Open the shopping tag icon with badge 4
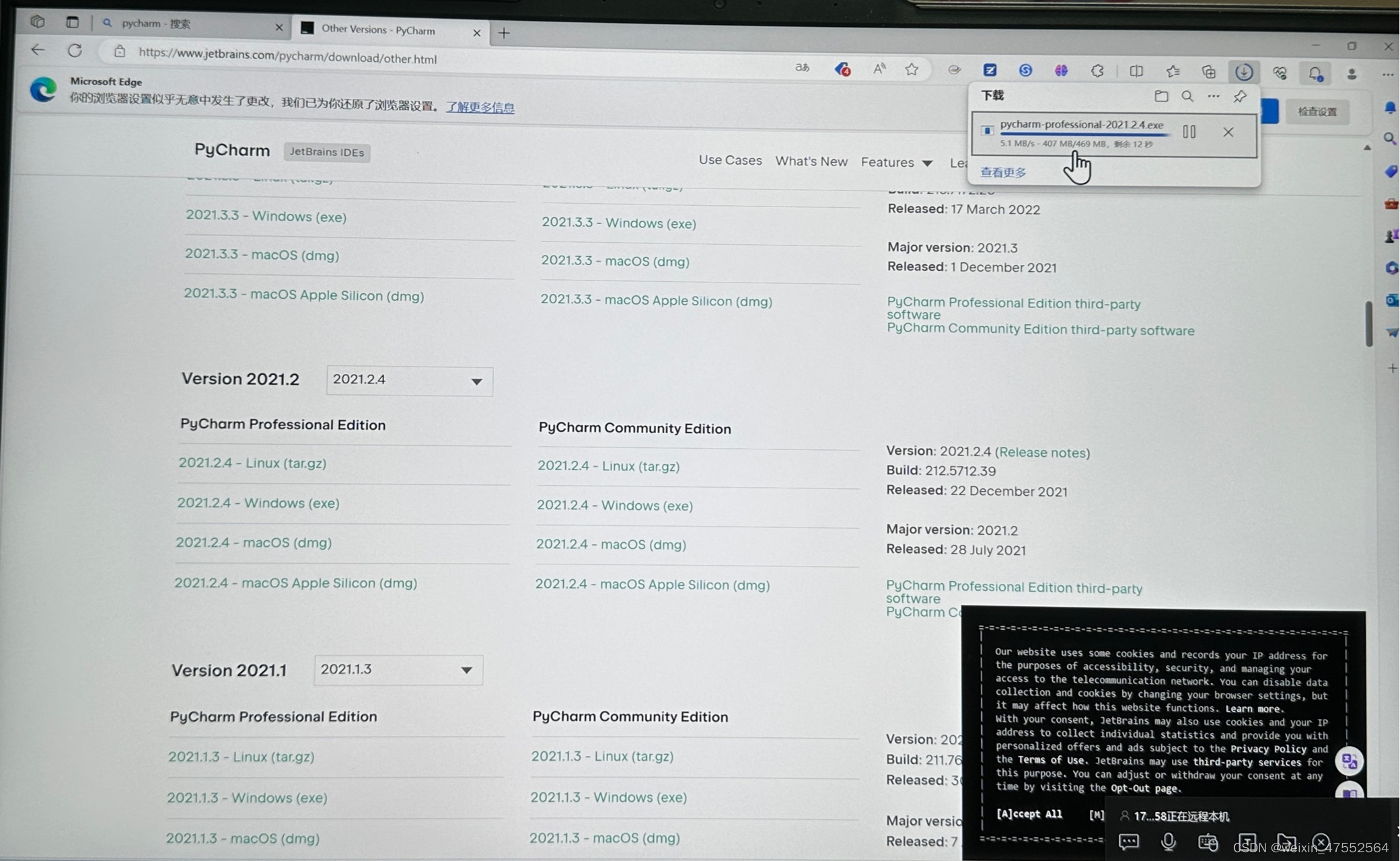 [x=842, y=69]
